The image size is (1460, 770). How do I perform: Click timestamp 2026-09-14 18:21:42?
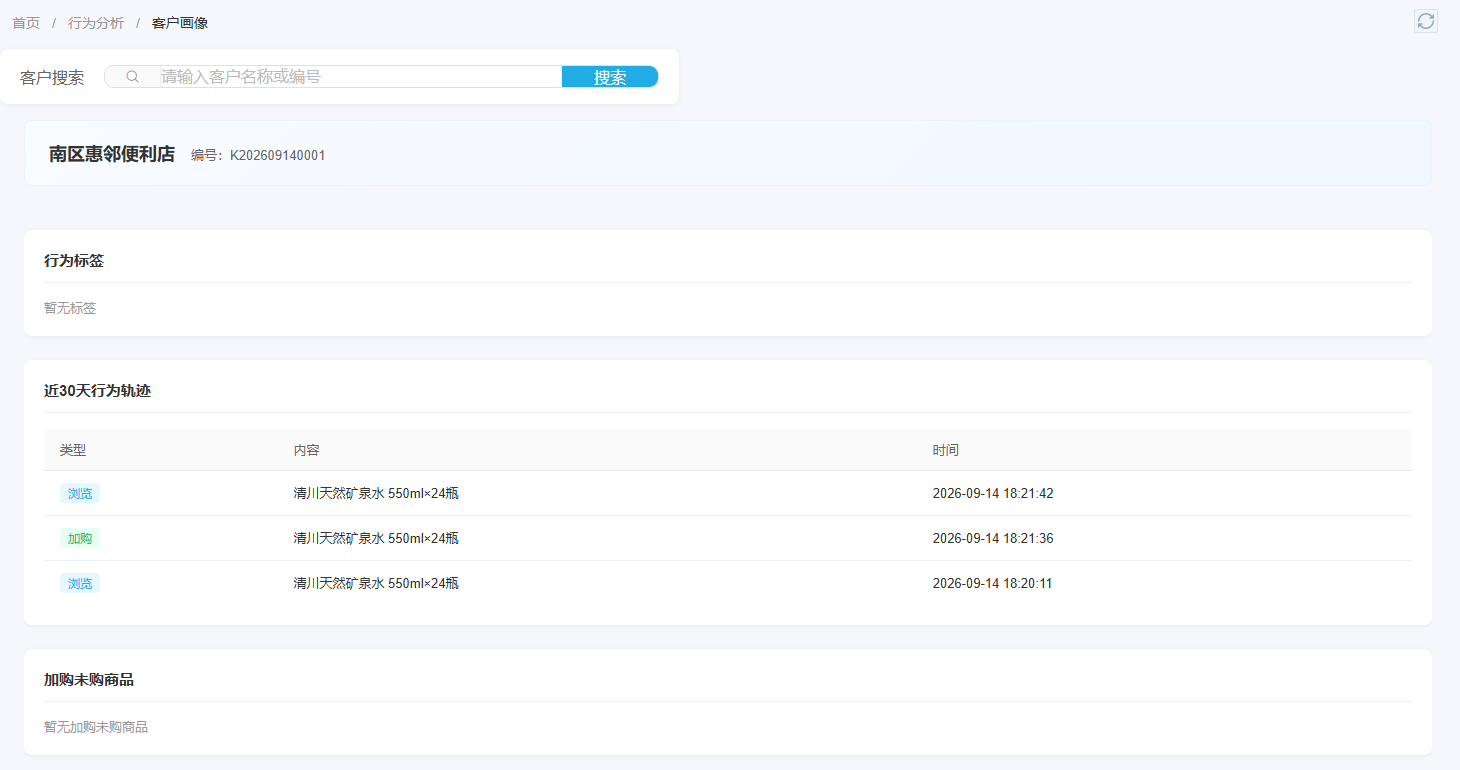tap(993, 493)
